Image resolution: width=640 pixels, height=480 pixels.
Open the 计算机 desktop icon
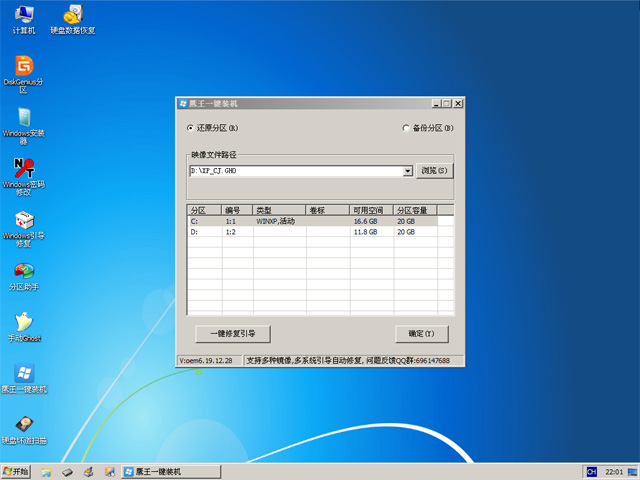pos(23,16)
